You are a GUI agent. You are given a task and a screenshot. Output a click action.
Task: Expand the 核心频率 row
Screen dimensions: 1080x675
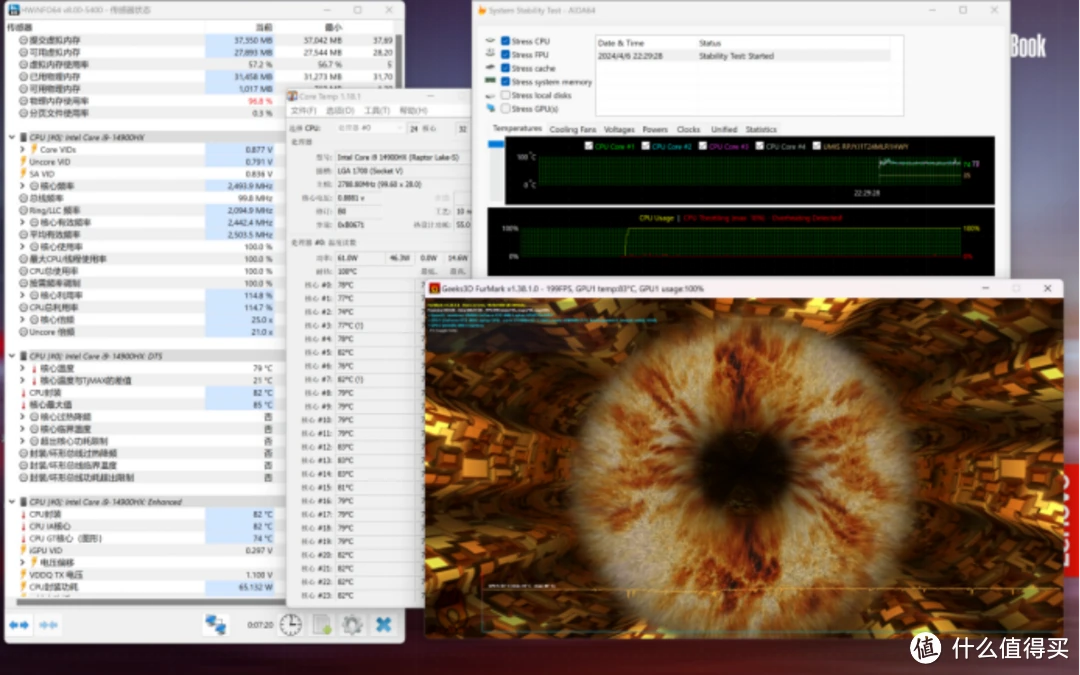pos(22,186)
